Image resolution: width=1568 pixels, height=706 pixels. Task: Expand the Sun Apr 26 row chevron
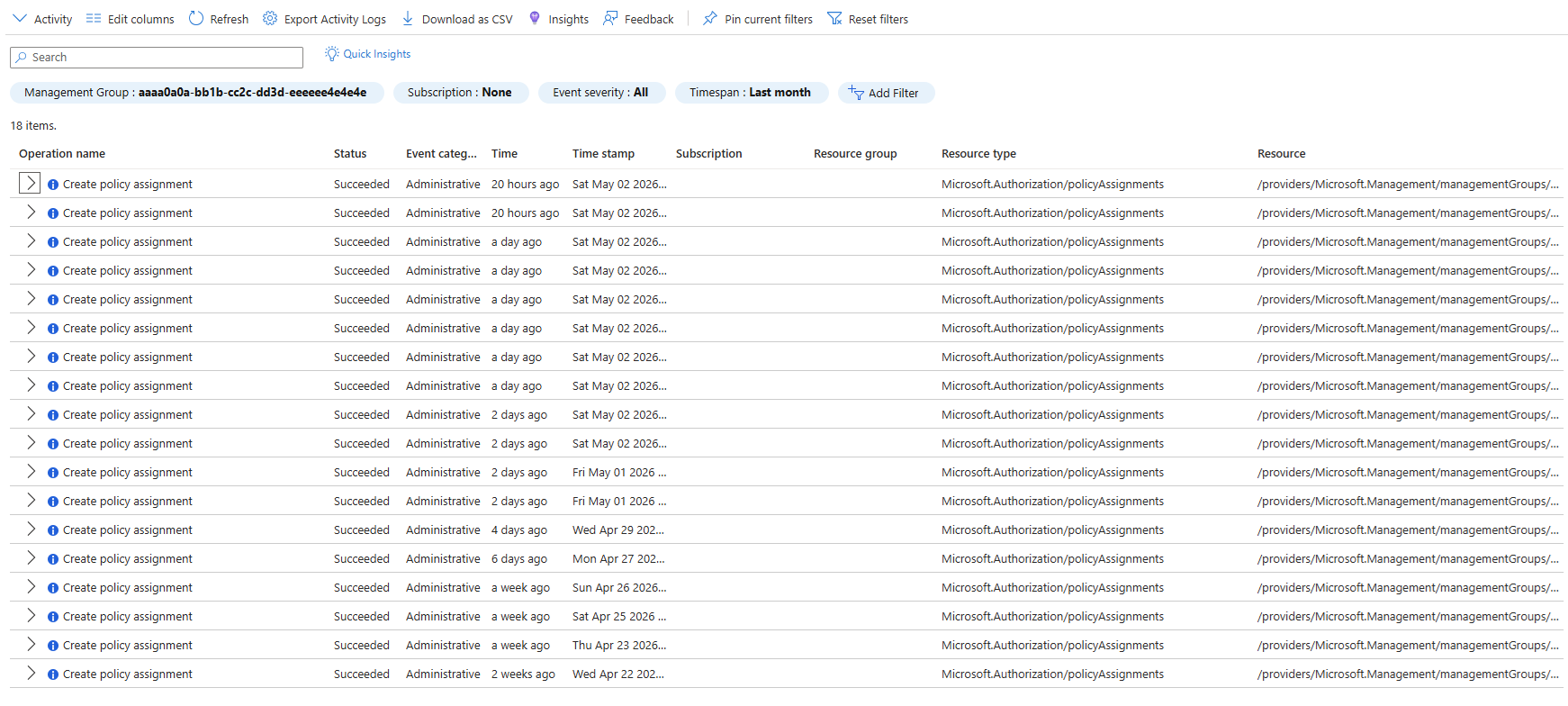(31, 586)
